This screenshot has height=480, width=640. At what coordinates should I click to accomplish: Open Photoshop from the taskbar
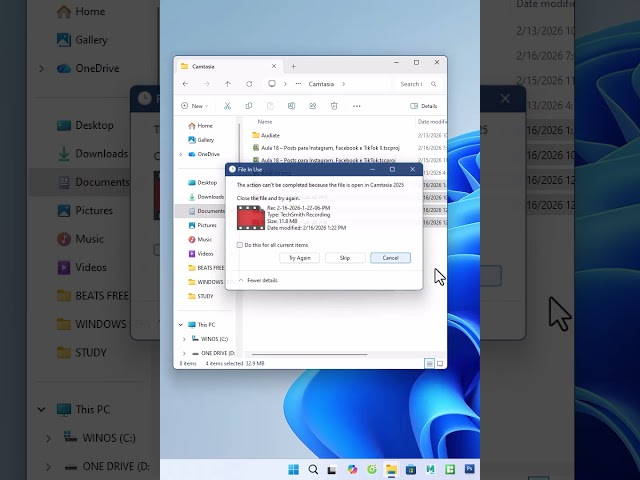(x=470, y=469)
